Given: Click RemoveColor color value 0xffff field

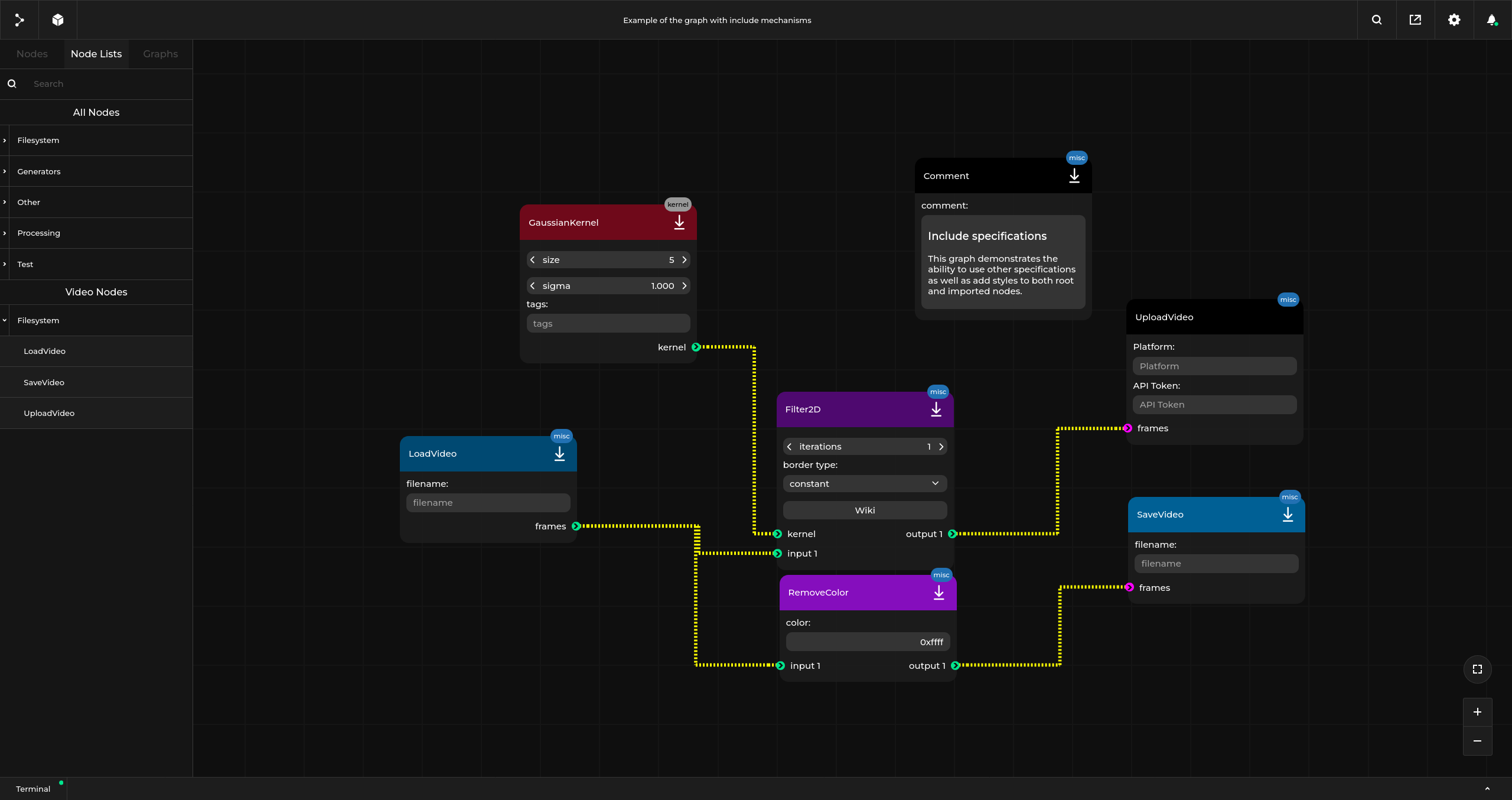Looking at the screenshot, I should pyautogui.click(x=868, y=642).
